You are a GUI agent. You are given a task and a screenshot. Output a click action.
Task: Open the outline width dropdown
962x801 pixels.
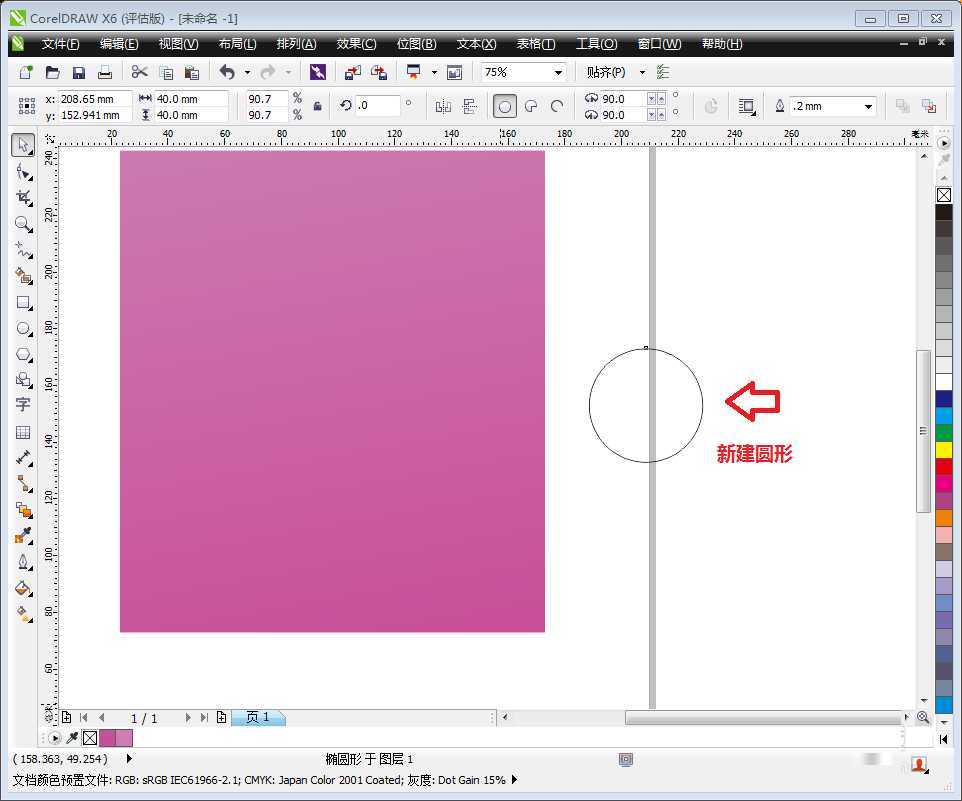coord(869,105)
